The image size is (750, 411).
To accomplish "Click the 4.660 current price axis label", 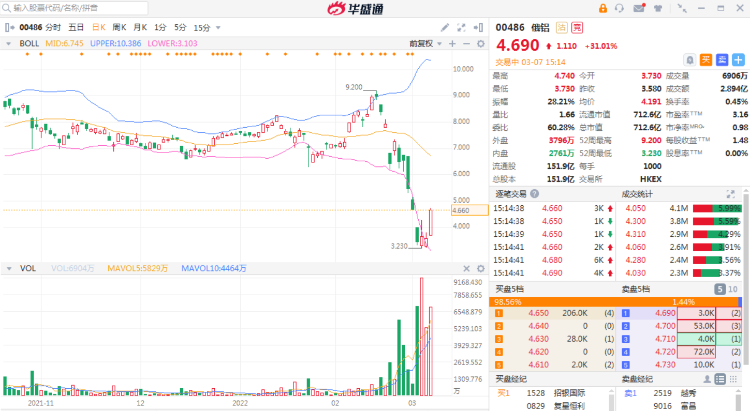I will (x=470, y=210).
